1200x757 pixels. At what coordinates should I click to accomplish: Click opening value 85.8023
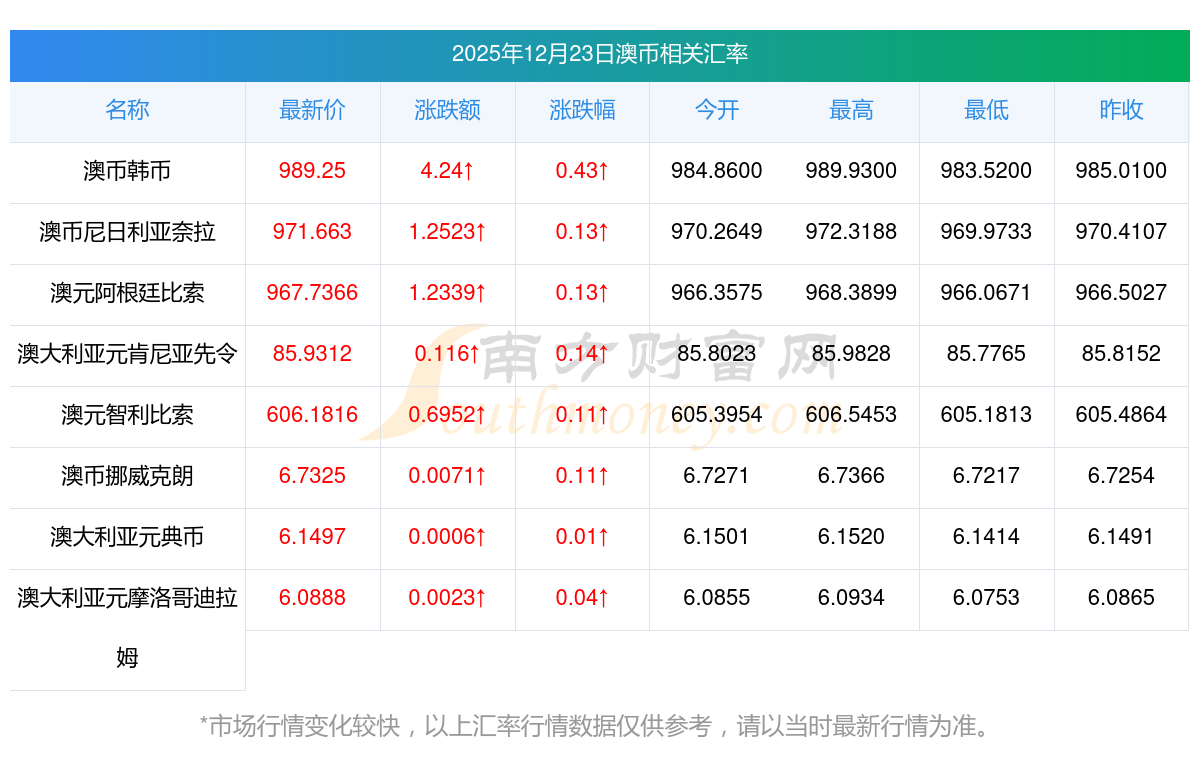717,354
